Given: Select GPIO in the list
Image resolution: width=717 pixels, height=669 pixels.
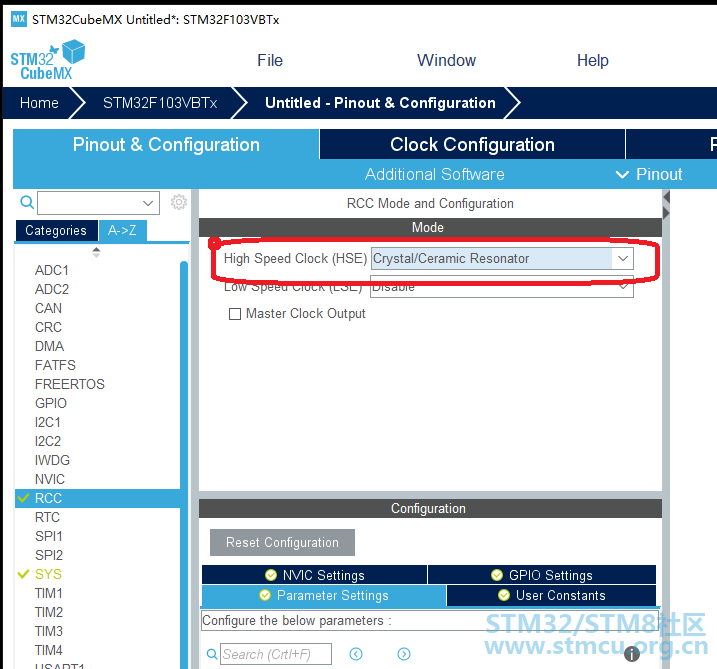Looking at the screenshot, I should [51, 403].
